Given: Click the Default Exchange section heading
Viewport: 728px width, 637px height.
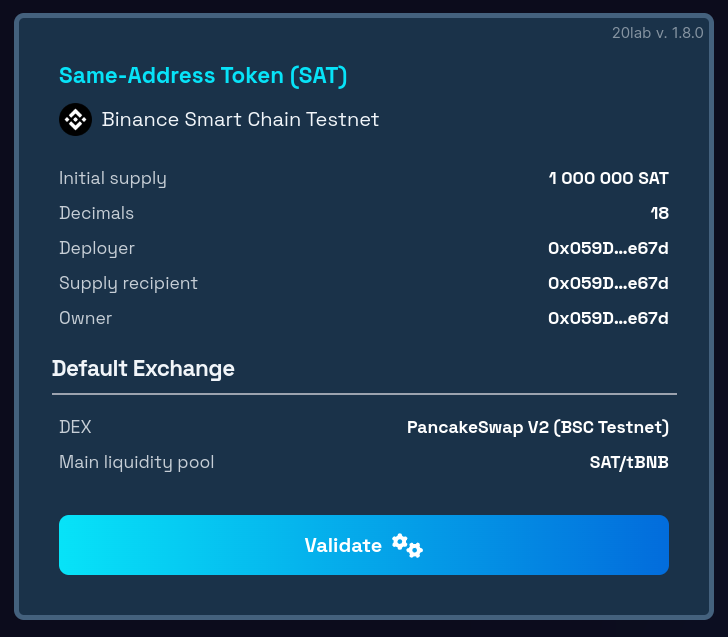Looking at the screenshot, I should click(x=143, y=368).
